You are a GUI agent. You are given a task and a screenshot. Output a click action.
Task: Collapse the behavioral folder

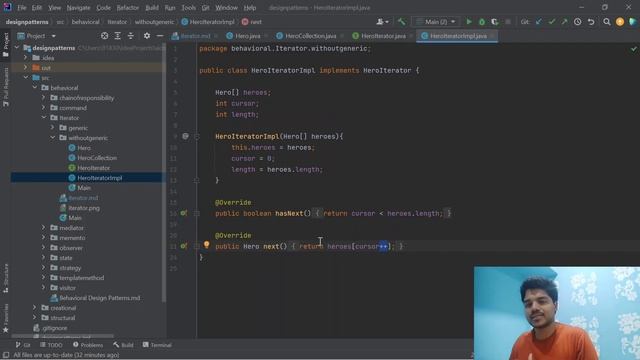pyautogui.click(x=34, y=88)
